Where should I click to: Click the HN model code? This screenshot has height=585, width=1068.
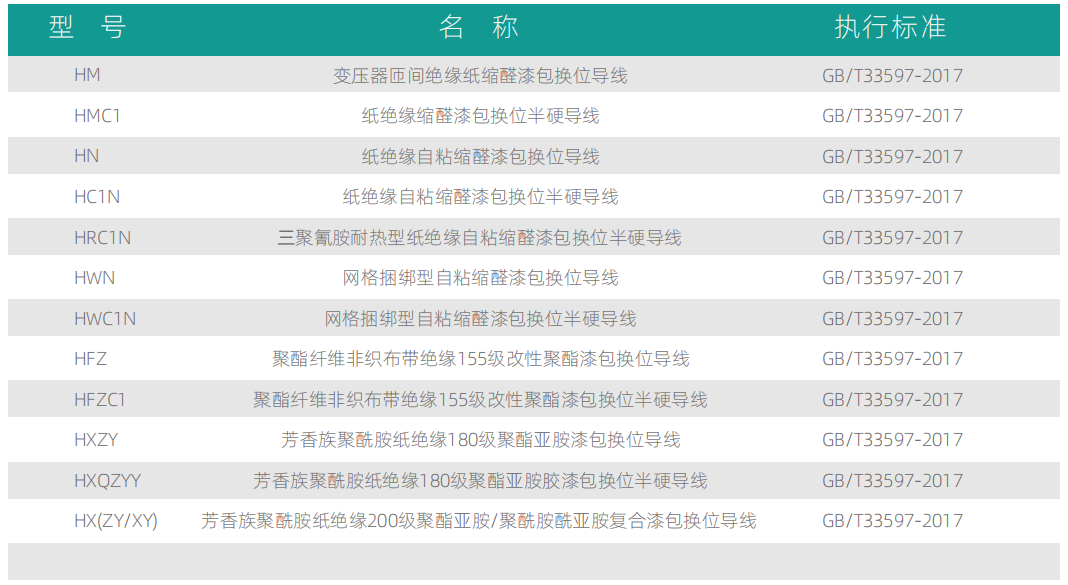[86, 156]
